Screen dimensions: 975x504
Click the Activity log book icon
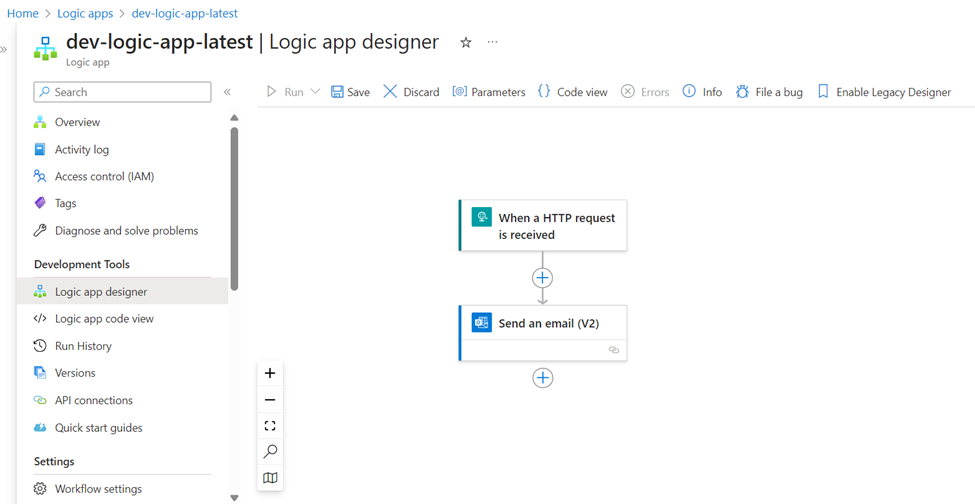pyautogui.click(x=40, y=149)
